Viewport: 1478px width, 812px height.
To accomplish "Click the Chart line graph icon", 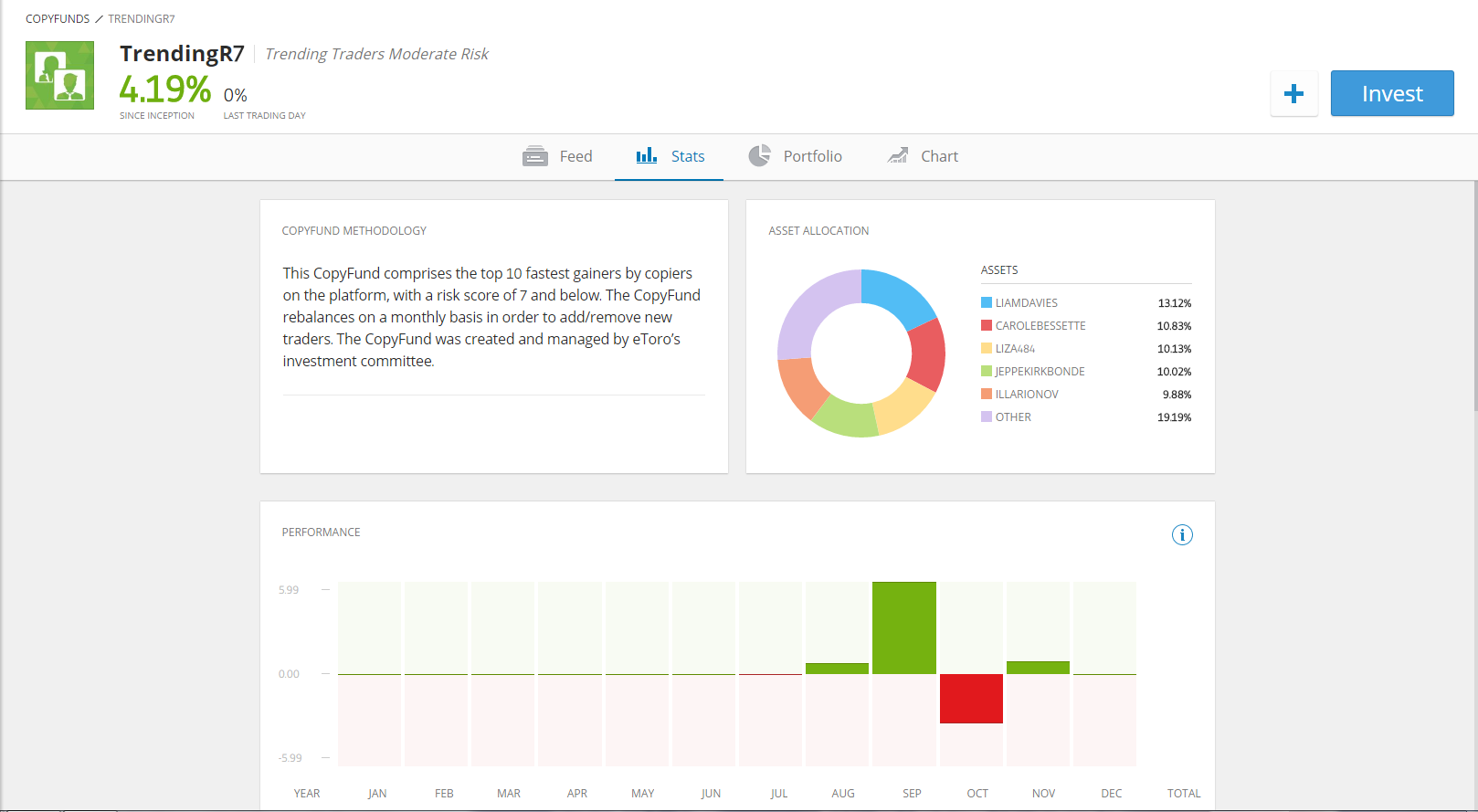I will point(898,155).
